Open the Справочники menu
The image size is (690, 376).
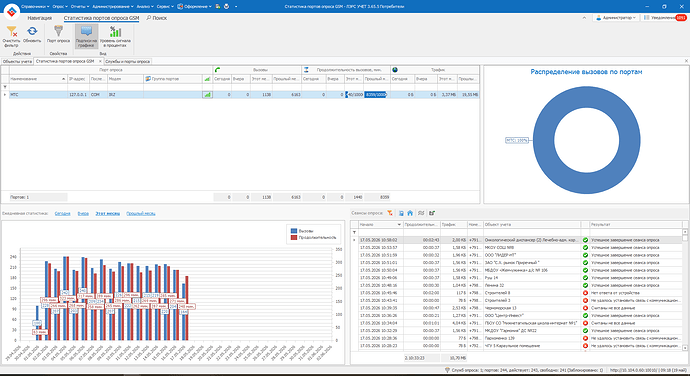[x=35, y=7]
